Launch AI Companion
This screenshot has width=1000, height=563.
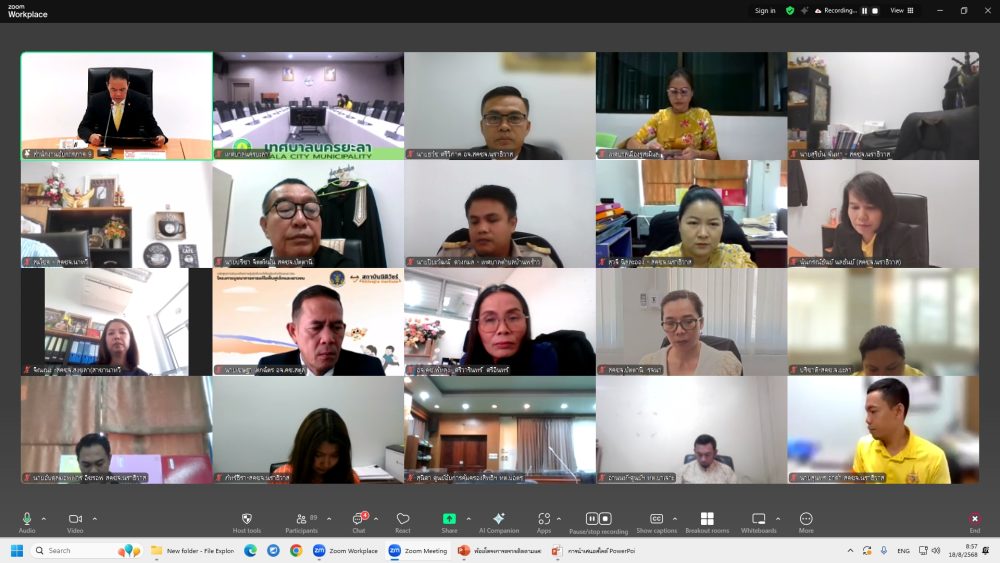[x=498, y=519]
